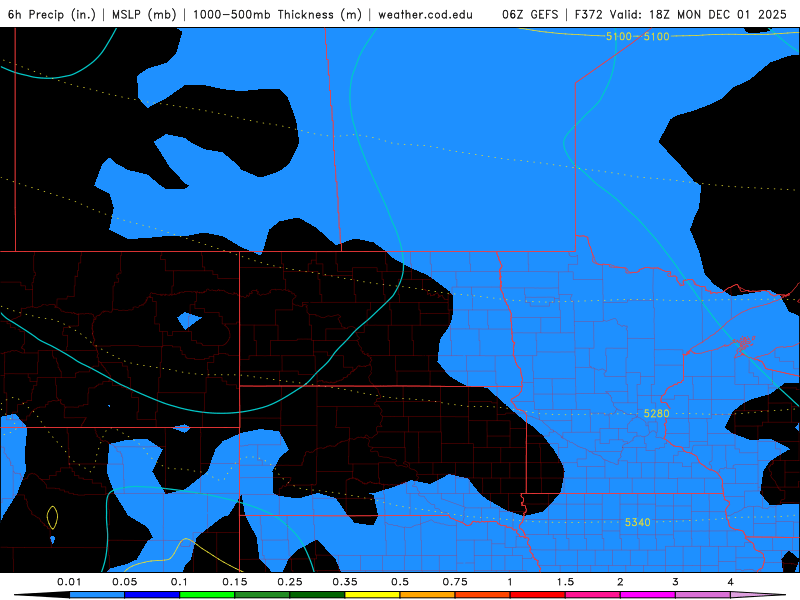Screen dimensions: 800x600
Task: Click the '0.05' legend scale value
Action: pos(124,582)
